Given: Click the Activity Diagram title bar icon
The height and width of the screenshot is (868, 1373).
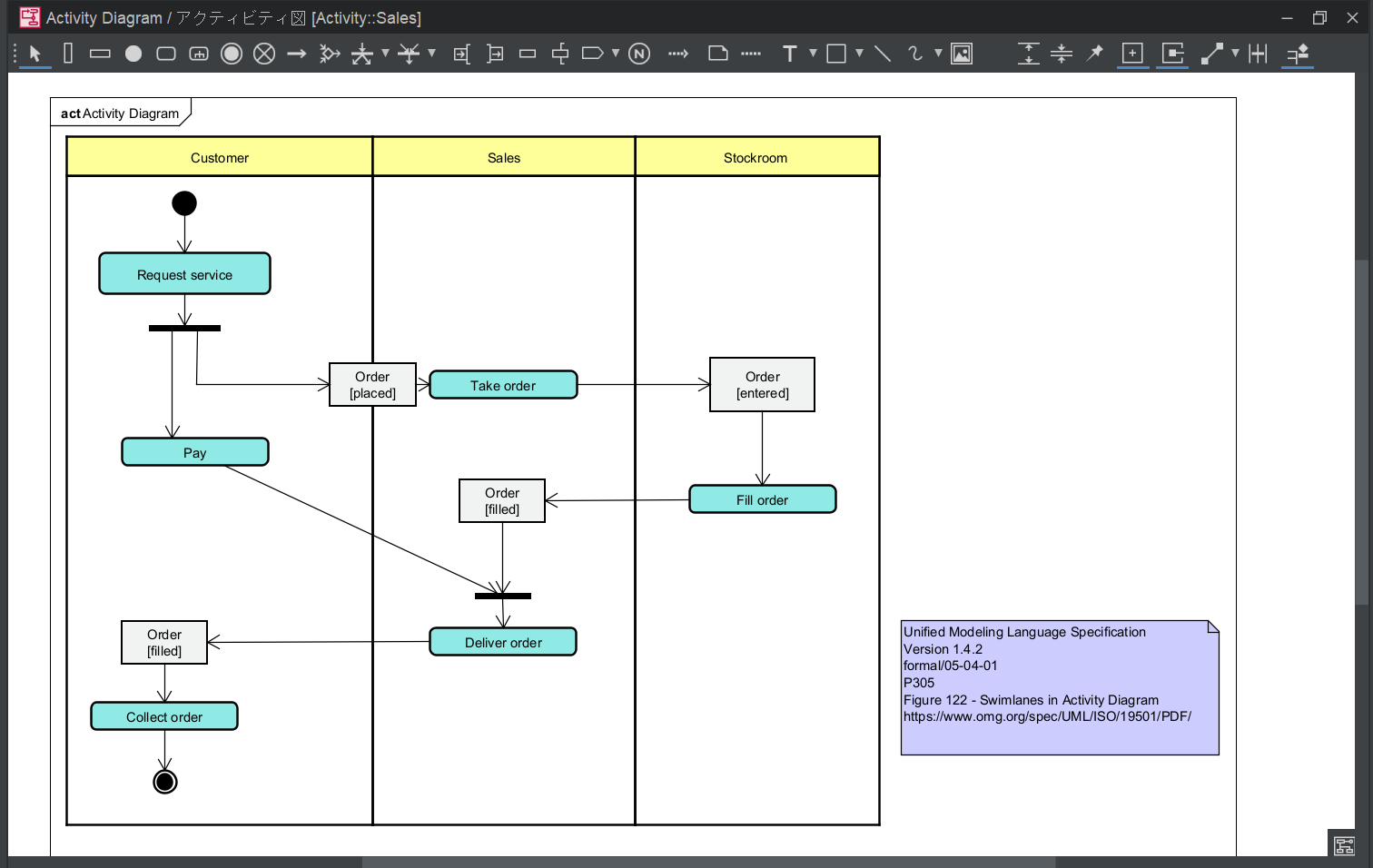Looking at the screenshot, I should [x=29, y=17].
